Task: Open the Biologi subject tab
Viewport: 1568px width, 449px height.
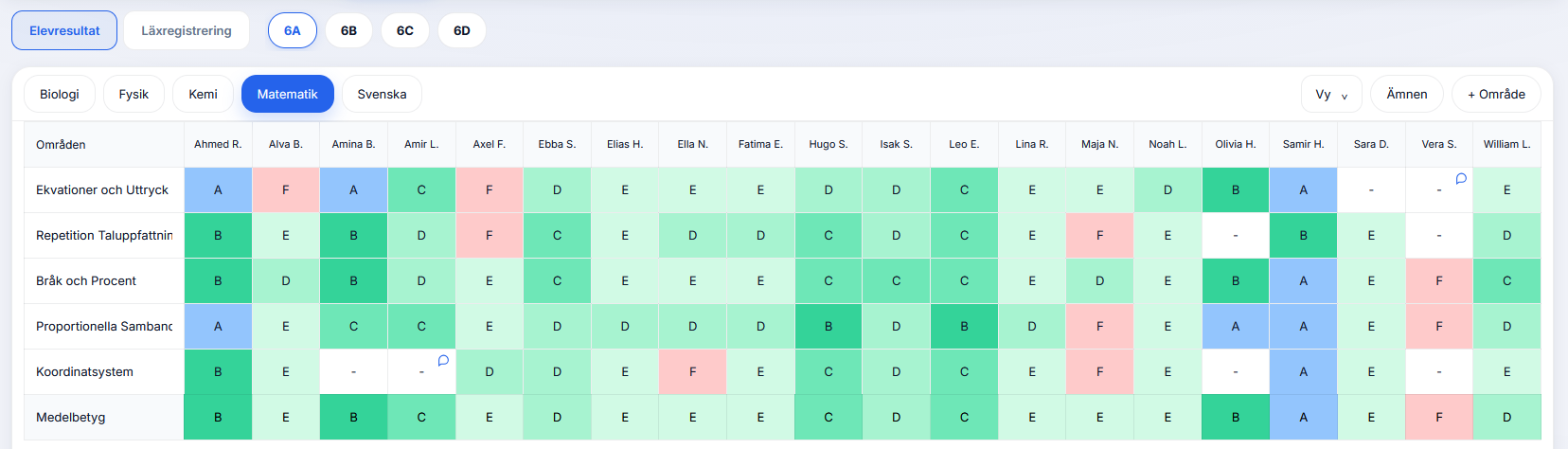Action: tap(60, 94)
